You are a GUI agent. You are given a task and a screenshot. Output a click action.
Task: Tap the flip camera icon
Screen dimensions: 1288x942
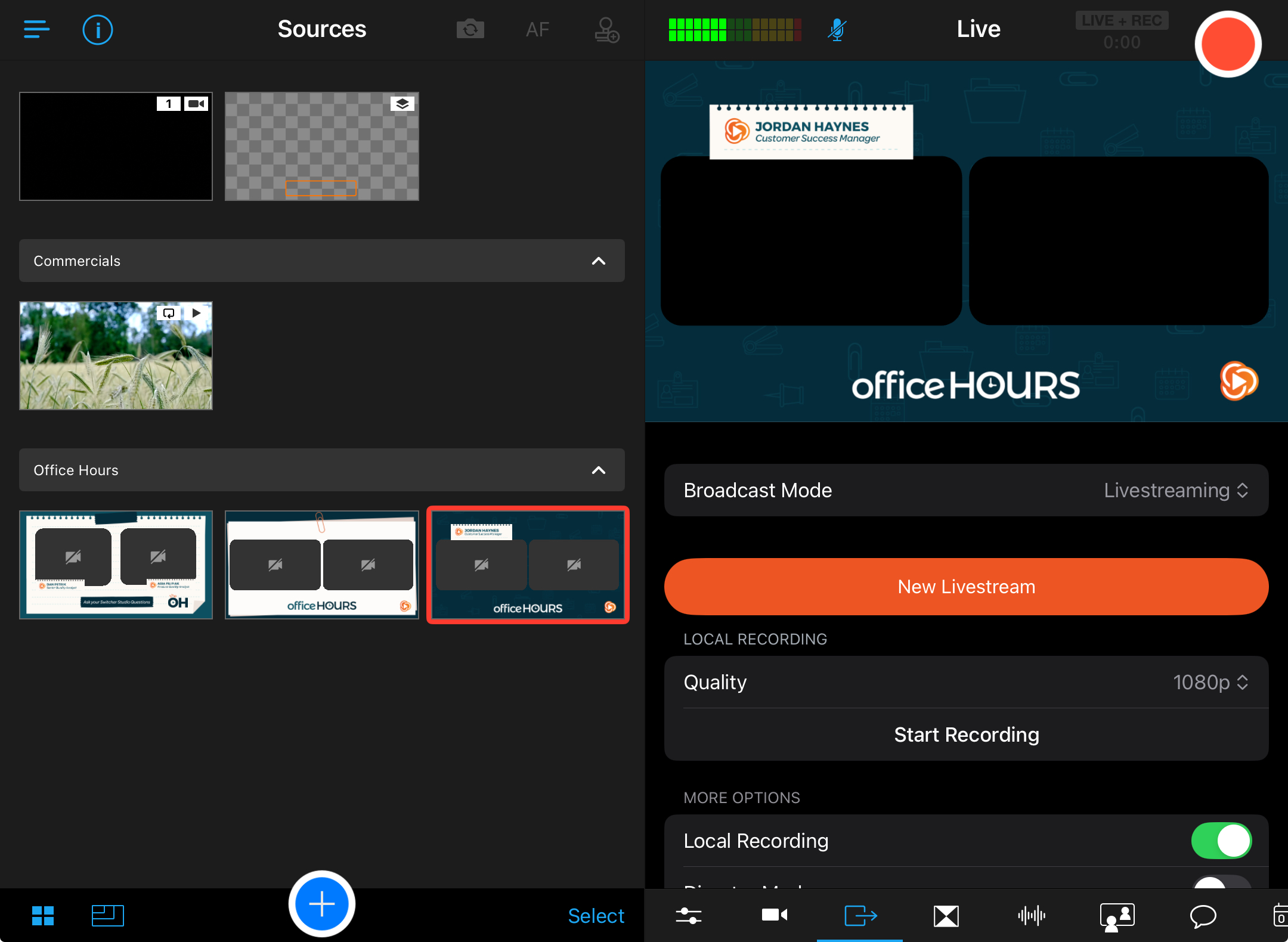click(x=470, y=29)
